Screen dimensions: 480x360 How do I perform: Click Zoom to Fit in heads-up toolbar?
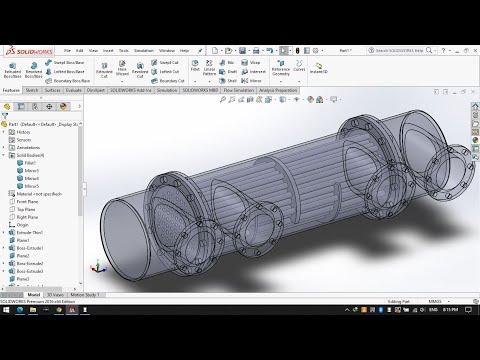click(x=223, y=99)
